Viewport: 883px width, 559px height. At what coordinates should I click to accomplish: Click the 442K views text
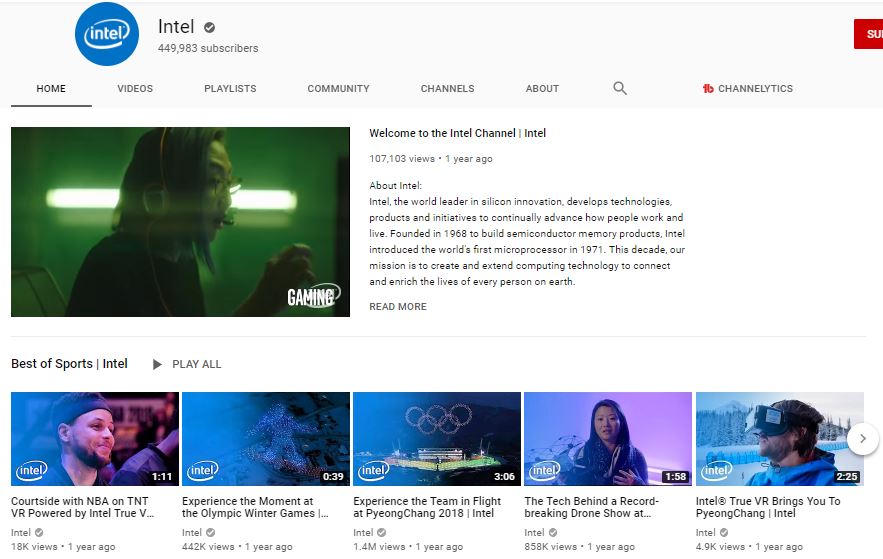208,547
